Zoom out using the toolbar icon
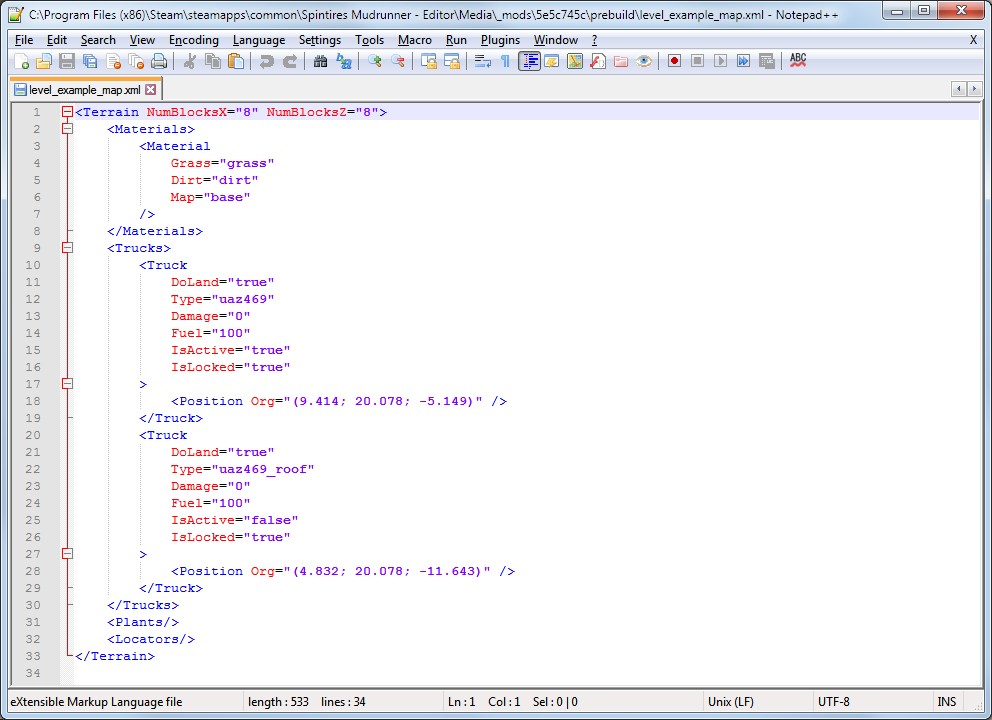 point(398,61)
